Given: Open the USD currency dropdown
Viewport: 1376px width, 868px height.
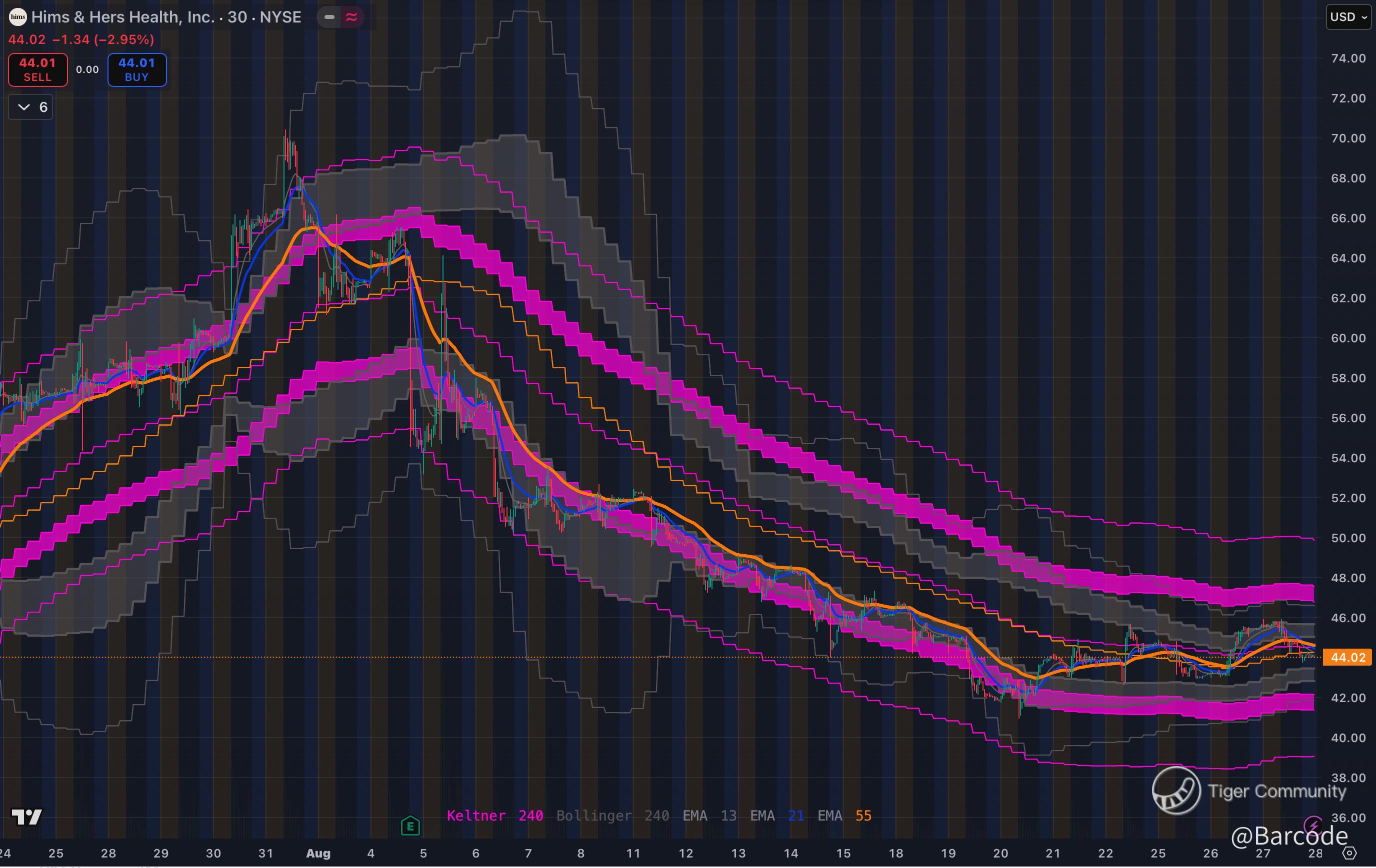Looking at the screenshot, I should point(1348,17).
